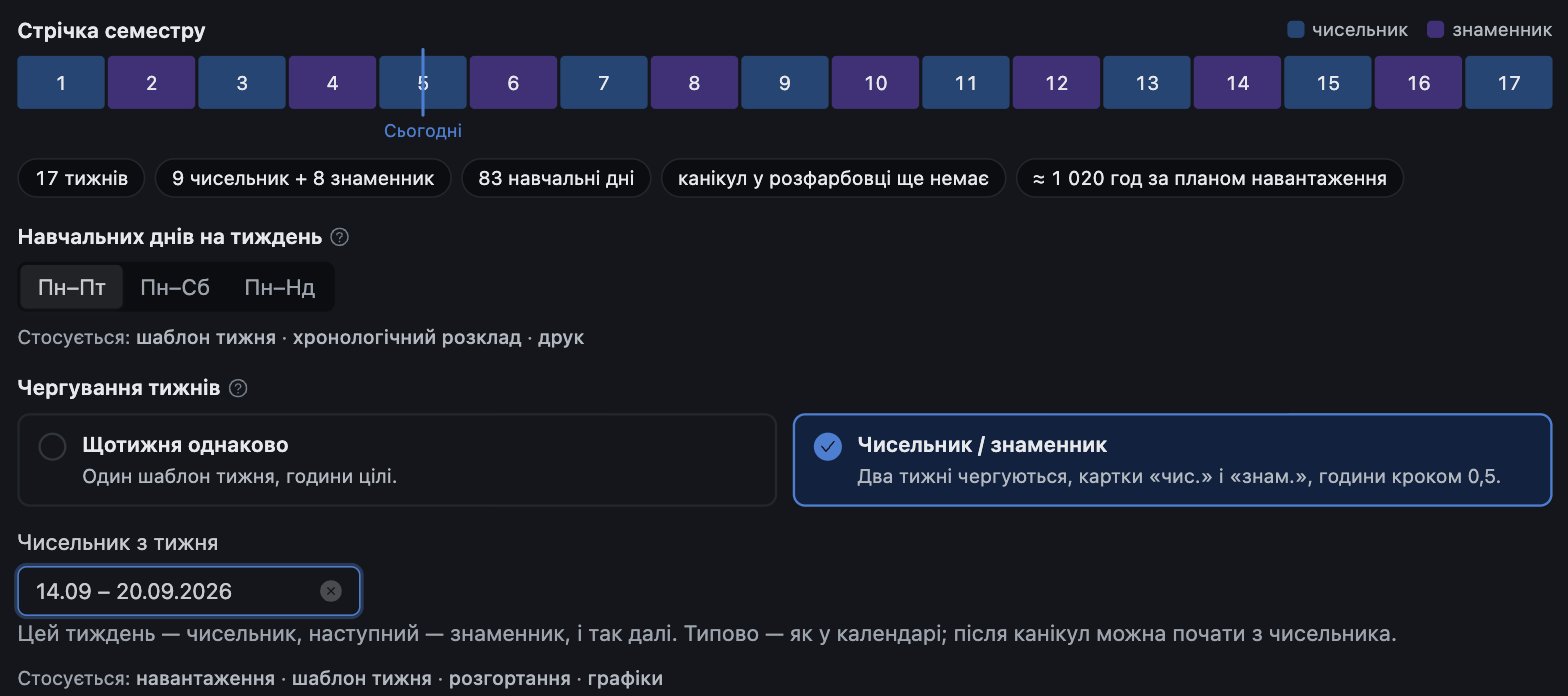Click the друк text
This screenshot has height=696, width=1568.
(x=561, y=337)
